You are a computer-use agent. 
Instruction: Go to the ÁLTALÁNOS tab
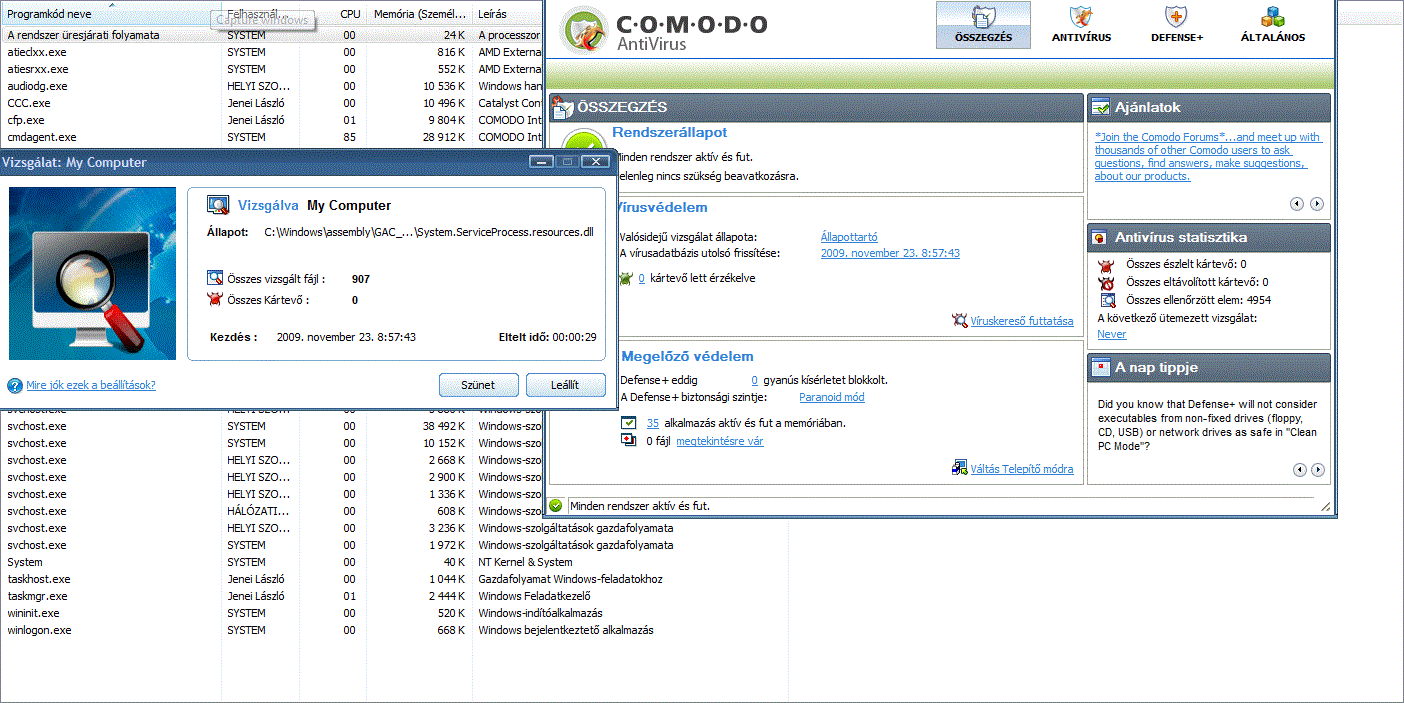tap(1272, 25)
